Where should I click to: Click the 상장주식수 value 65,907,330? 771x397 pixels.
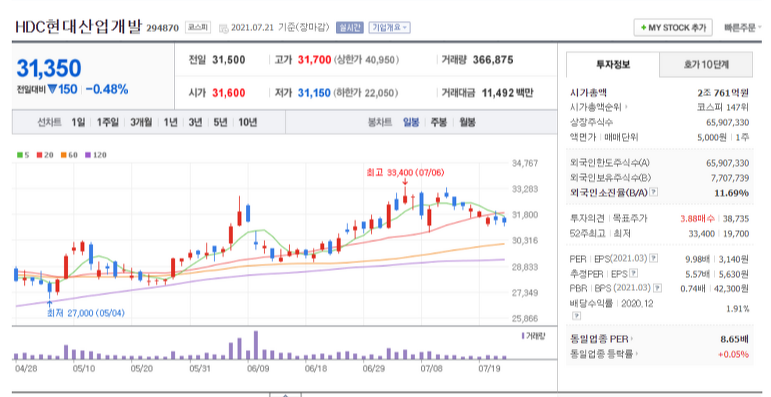point(728,122)
